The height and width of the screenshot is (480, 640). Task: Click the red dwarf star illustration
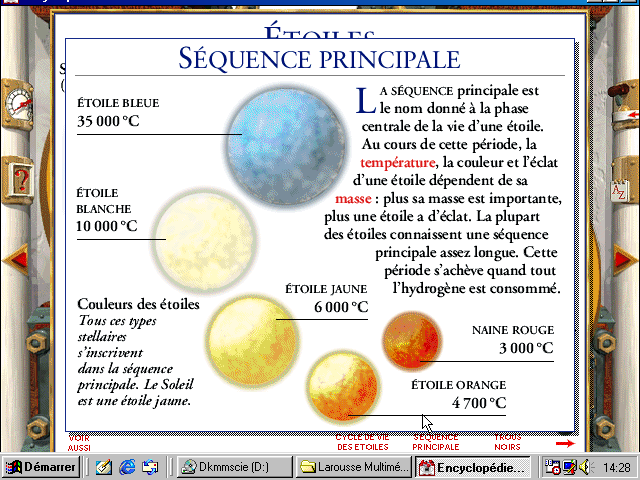tap(411, 341)
